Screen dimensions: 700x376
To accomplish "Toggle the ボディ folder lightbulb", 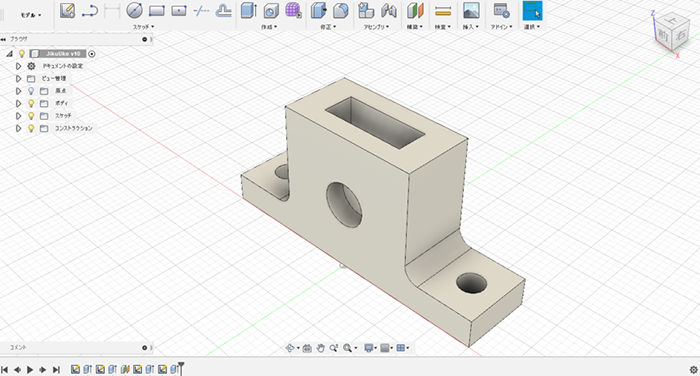I will point(31,103).
